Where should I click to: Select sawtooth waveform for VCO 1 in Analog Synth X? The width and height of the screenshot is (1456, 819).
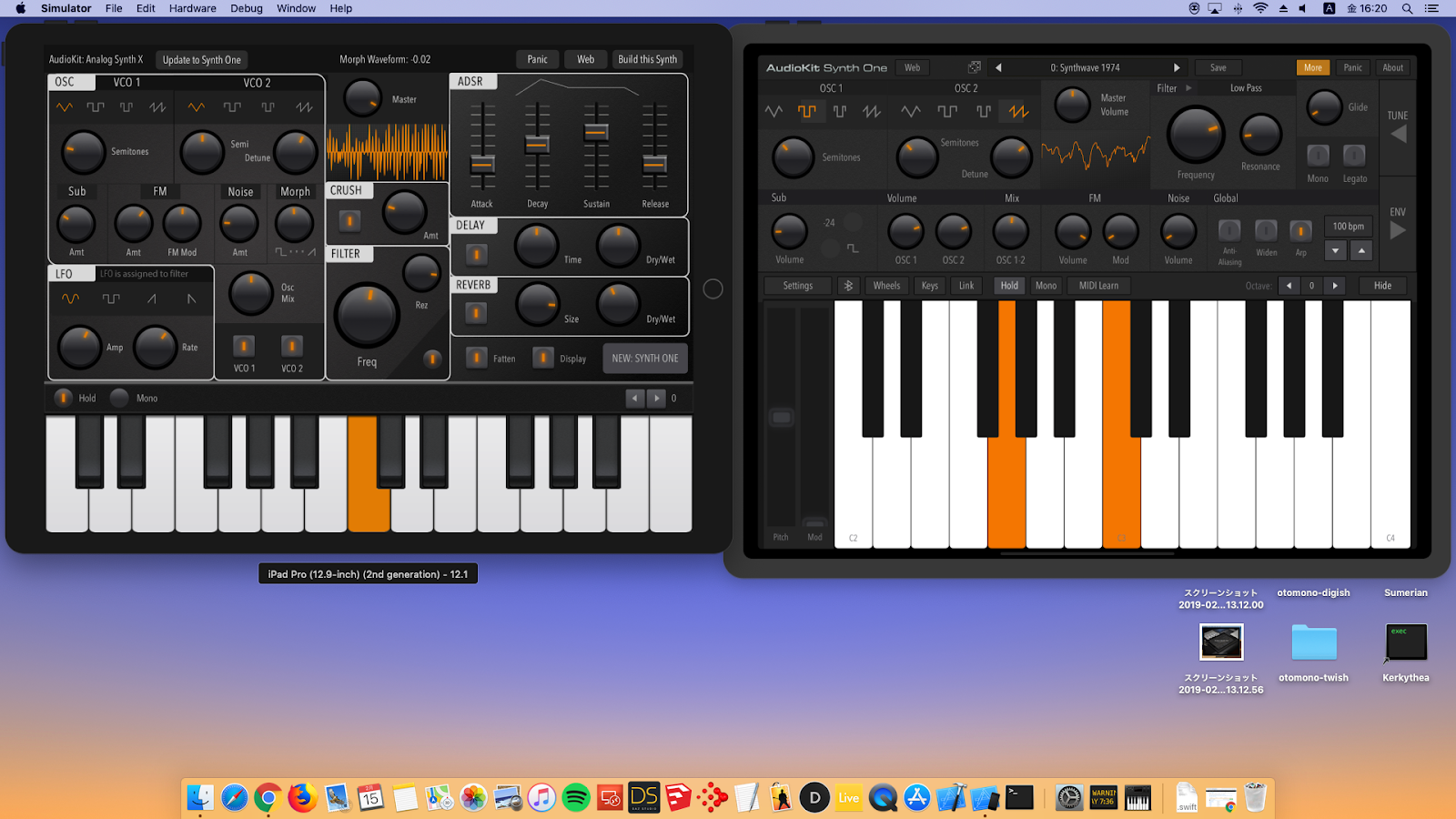[157, 107]
